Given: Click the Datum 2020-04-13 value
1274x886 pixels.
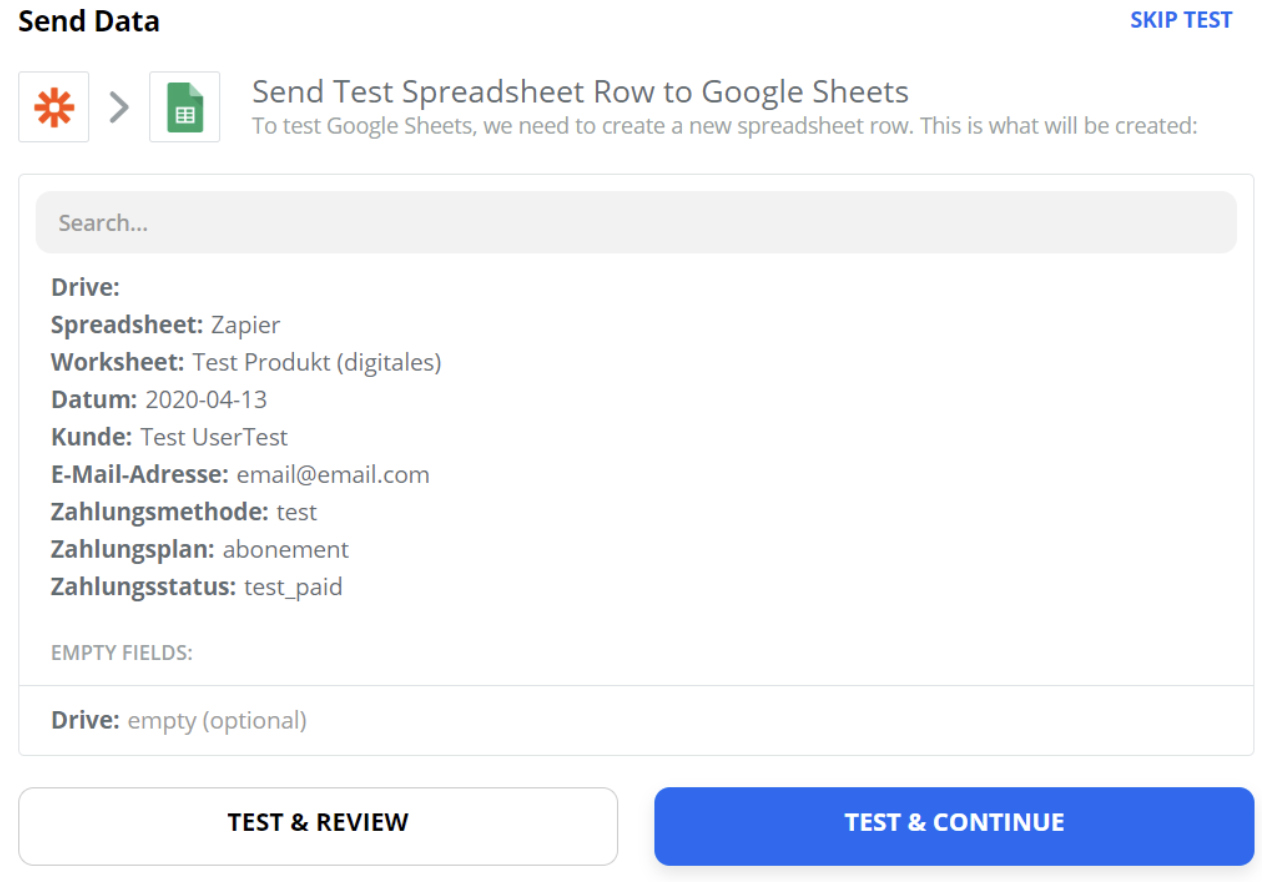Looking at the screenshot, I should tap(206, 400).
